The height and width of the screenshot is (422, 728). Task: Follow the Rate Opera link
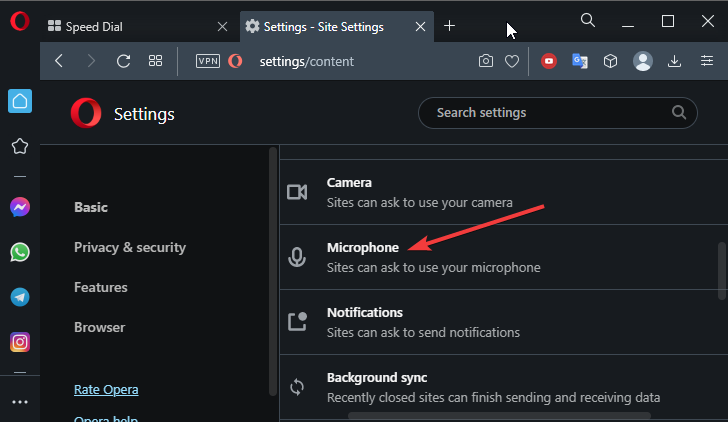[106, 390]
